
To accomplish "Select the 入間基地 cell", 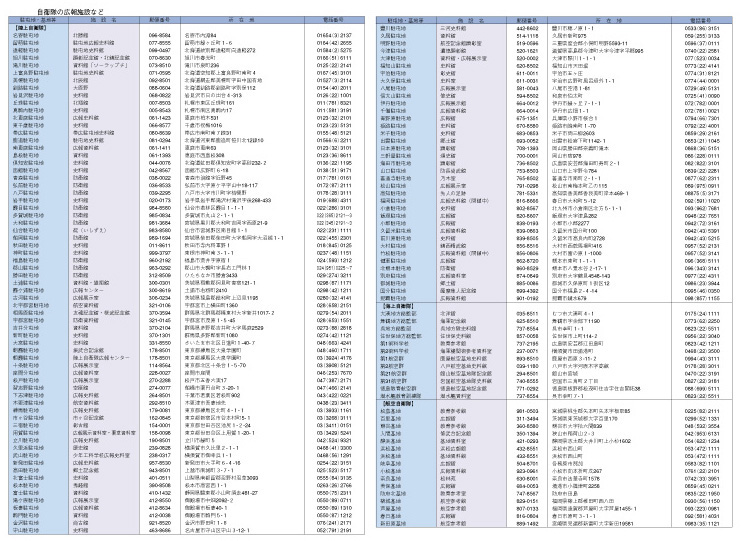I will (391, 433).
